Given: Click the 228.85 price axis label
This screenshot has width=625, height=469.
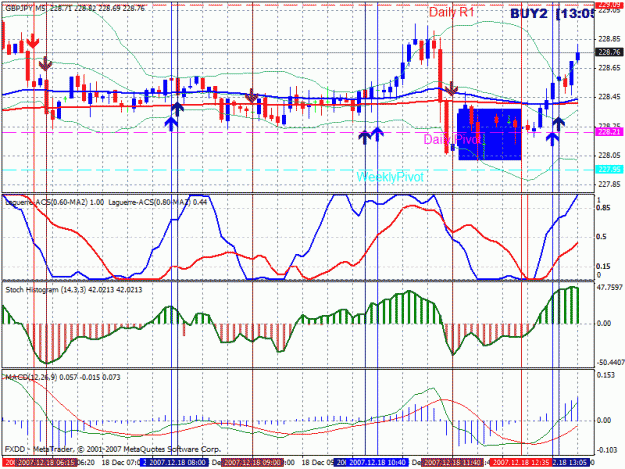Looking at the screenshot, I should (x=609, y=39).
